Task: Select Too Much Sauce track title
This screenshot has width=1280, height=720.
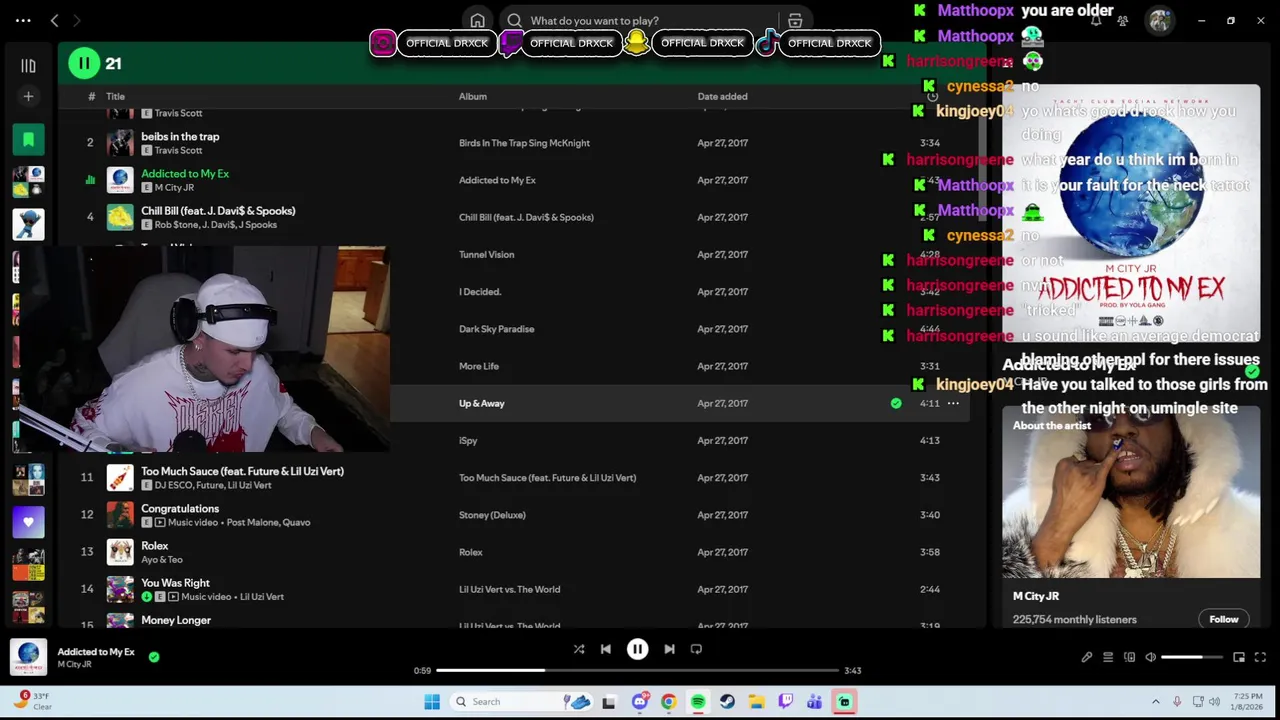Action: [242, 471]
